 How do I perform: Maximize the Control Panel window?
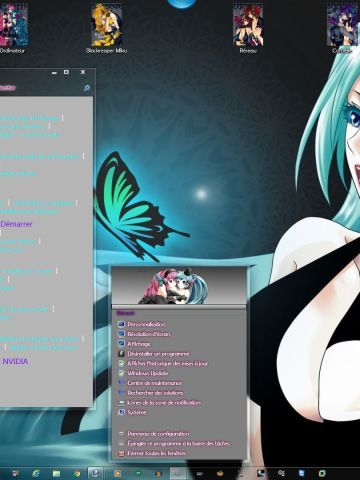pos(66,72)
